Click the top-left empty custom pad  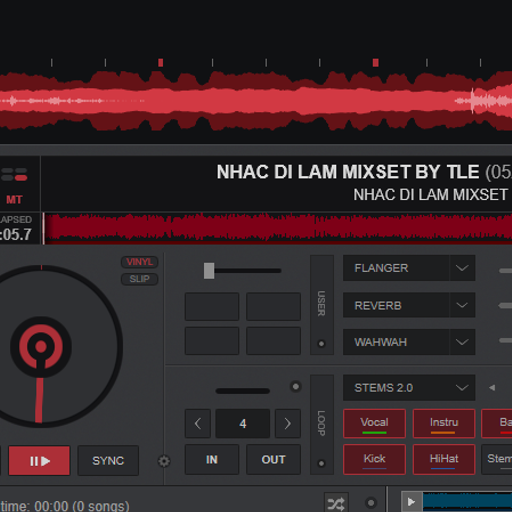click(x=212, y=307)
